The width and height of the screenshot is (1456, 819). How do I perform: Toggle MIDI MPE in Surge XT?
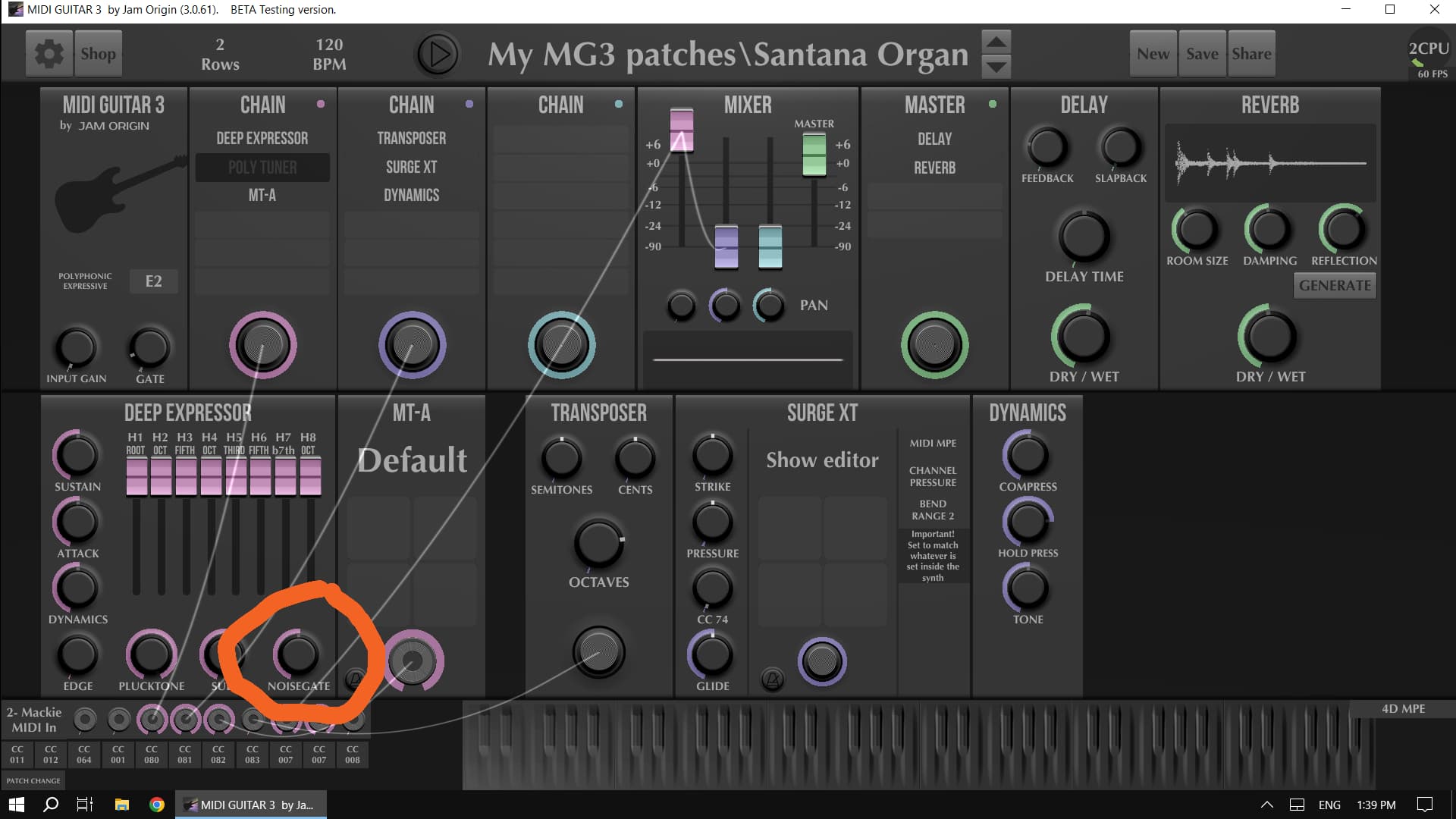point(933,444)
